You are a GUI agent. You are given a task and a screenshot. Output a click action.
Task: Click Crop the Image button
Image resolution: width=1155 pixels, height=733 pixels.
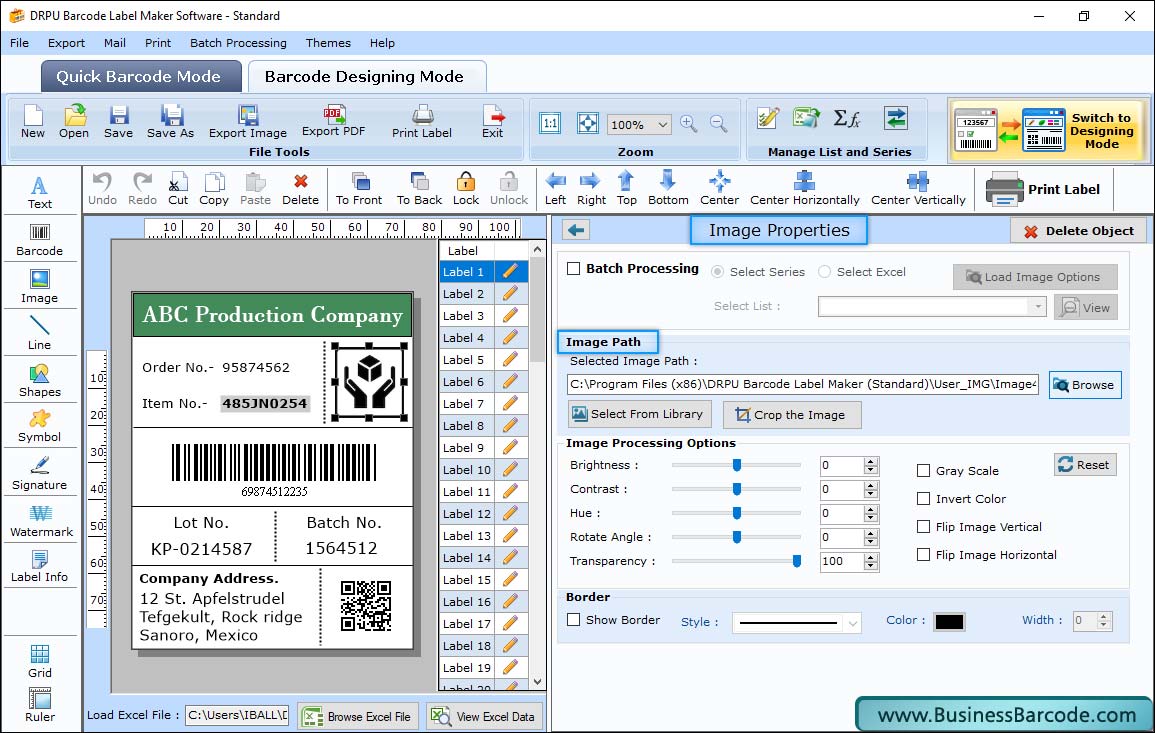click(x=791, y=415)
